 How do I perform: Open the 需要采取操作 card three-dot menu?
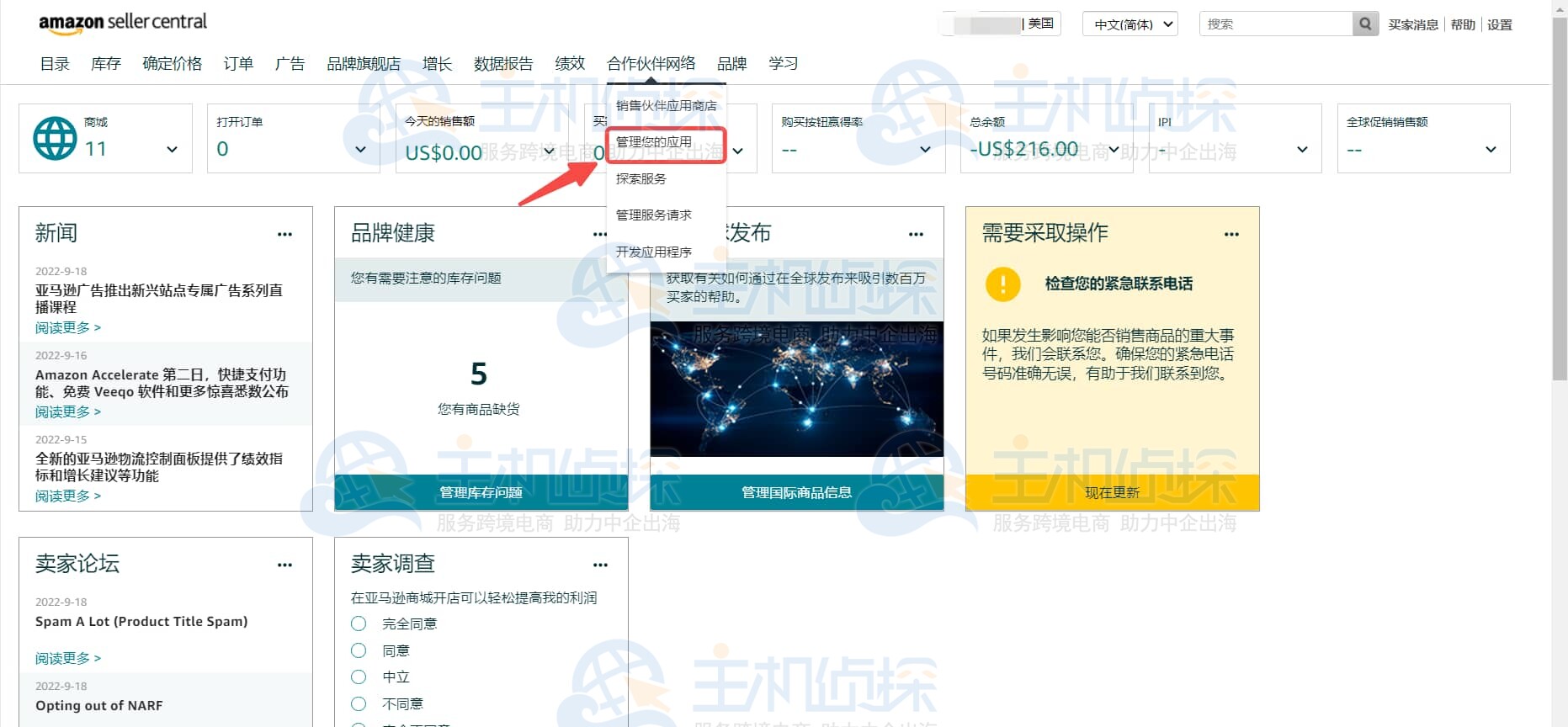[1231, 235]
